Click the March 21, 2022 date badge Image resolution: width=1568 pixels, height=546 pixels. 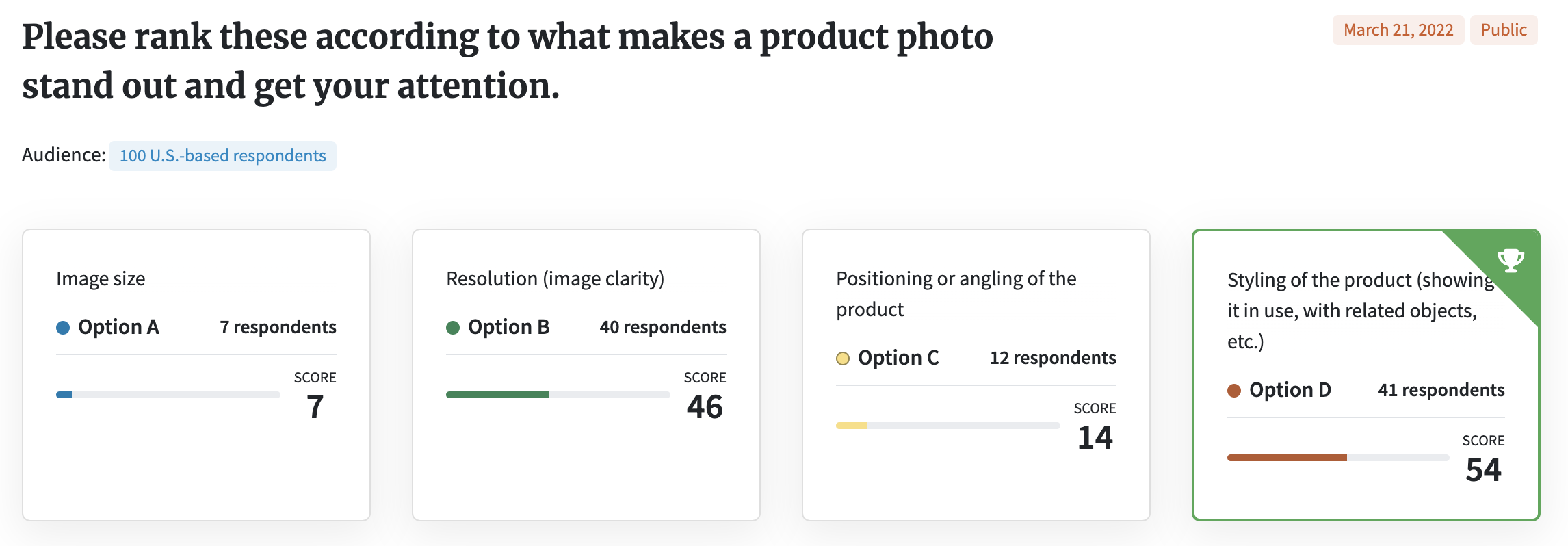click(x=1398, y=30)
